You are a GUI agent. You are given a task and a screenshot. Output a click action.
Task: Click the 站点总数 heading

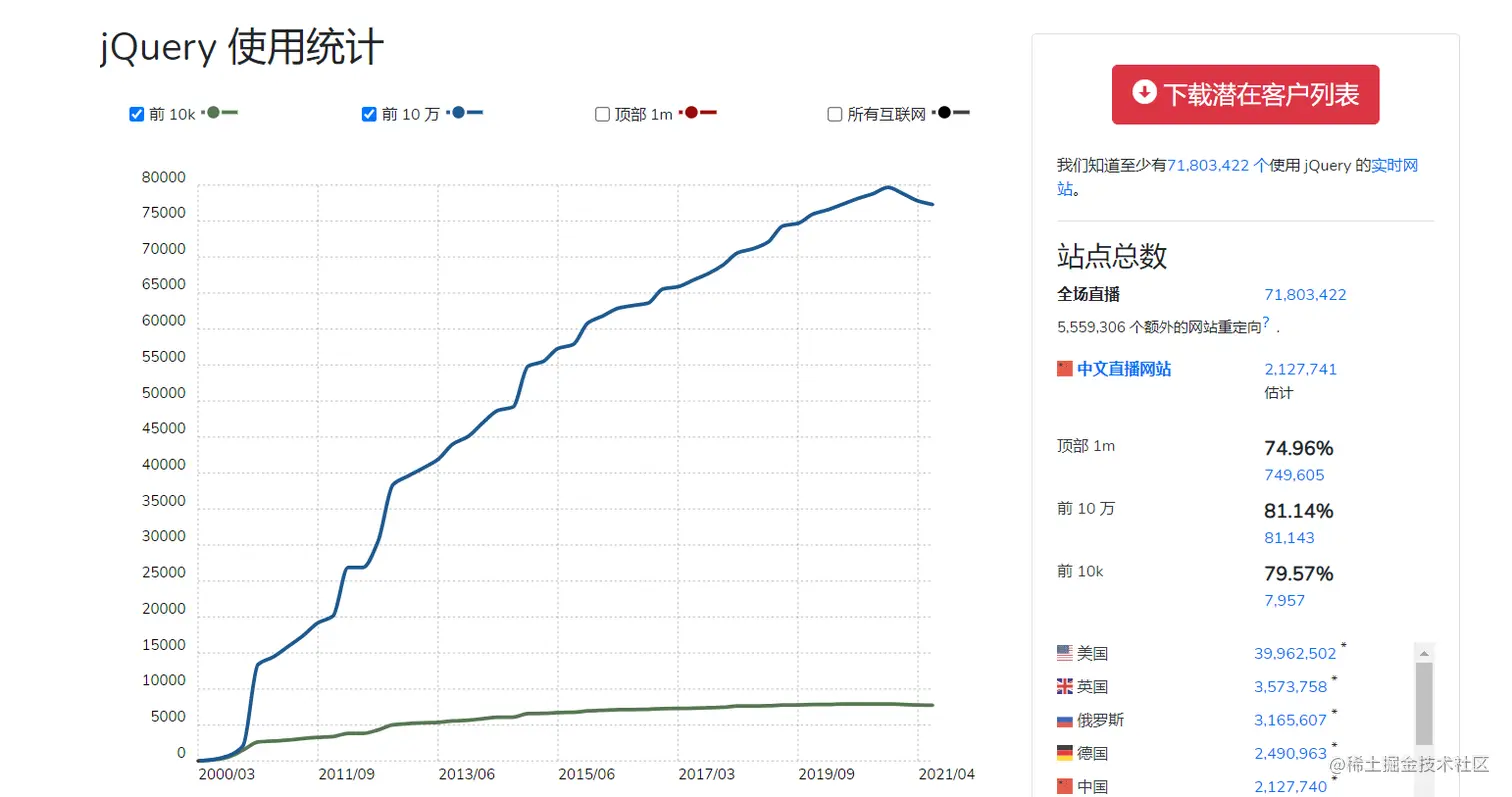[1112, 256]
